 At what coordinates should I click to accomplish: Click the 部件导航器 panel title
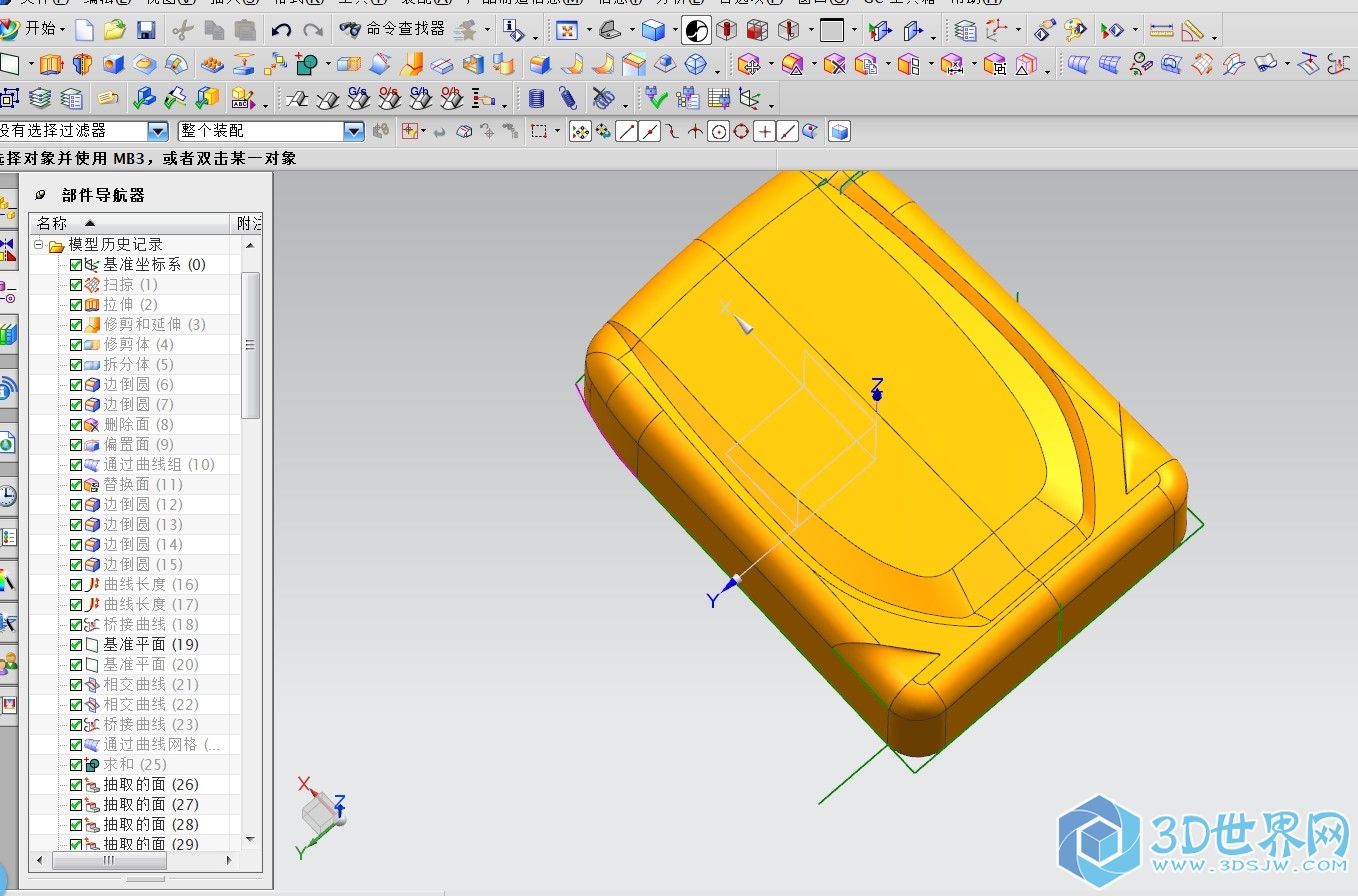[103, 195]
